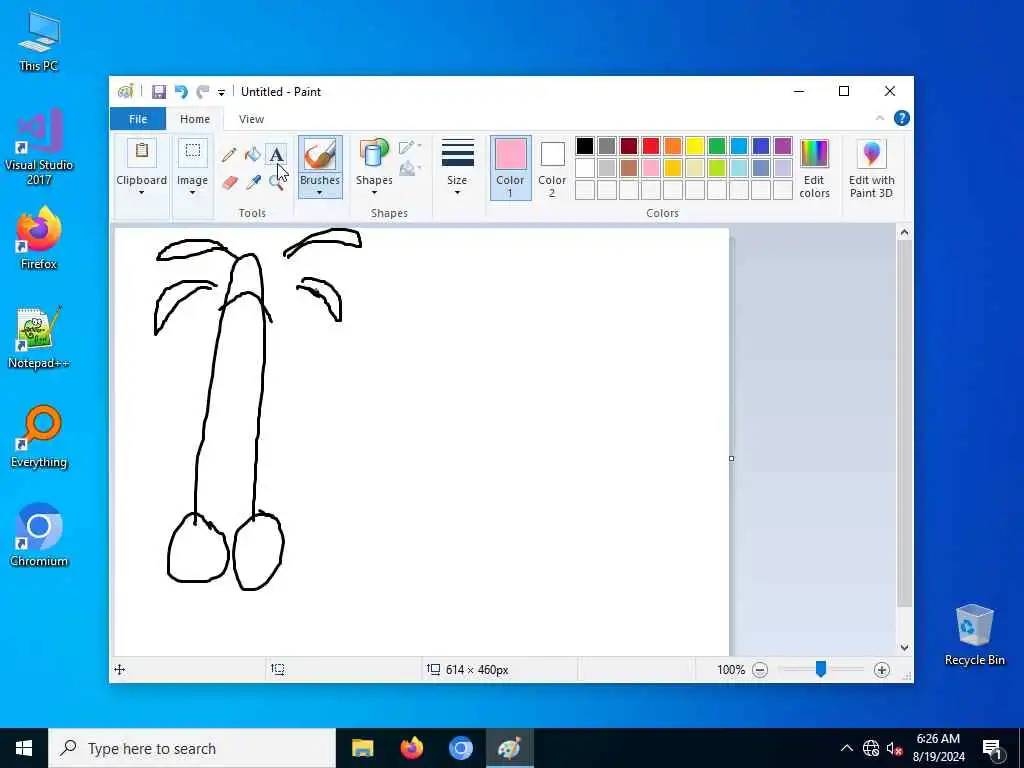
Task: Expand the Brushes dropdown arrow
Action: [x=320, y=193]
